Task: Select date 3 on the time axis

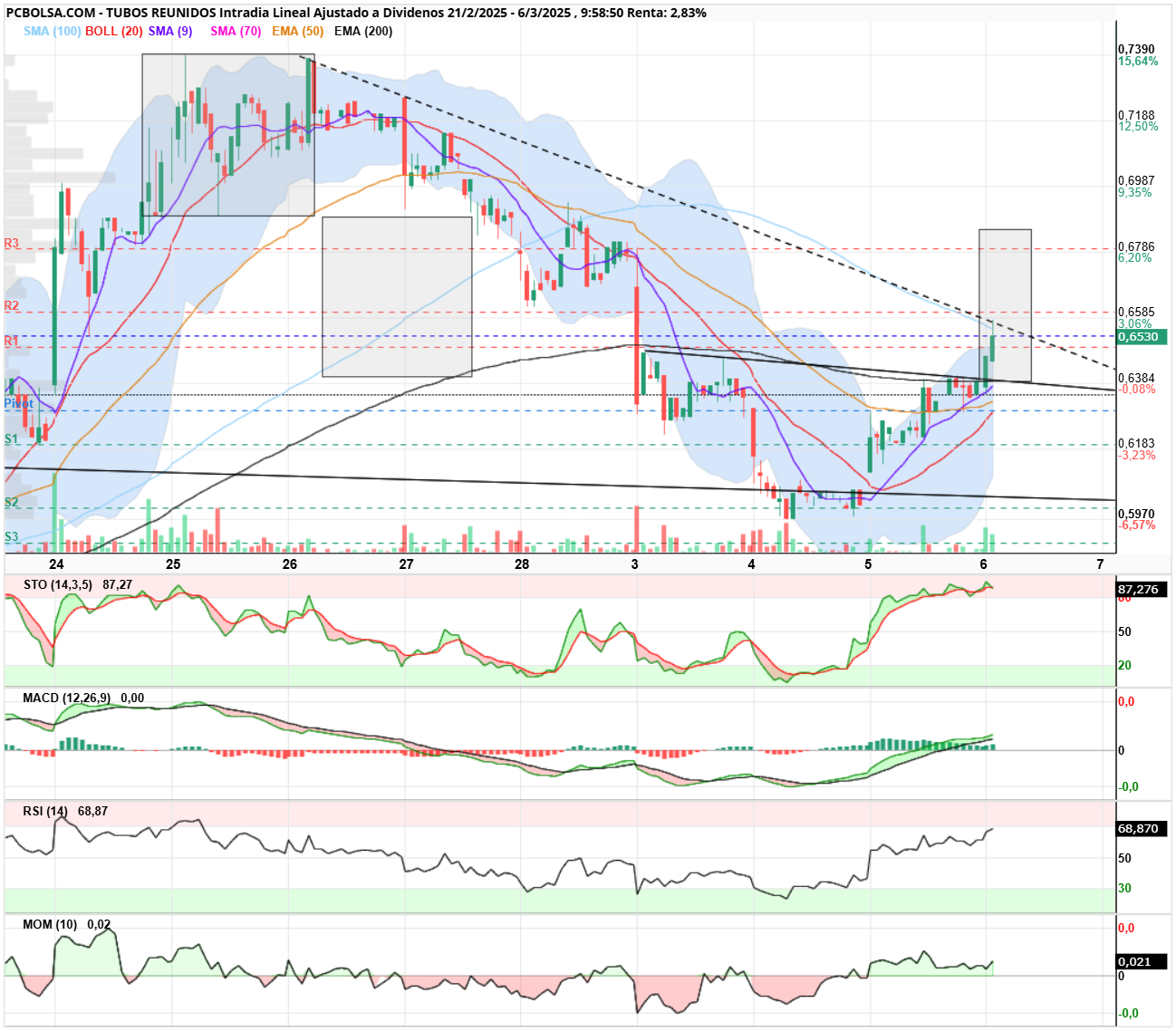Action: pyautogui.click(x=635, y=564)
